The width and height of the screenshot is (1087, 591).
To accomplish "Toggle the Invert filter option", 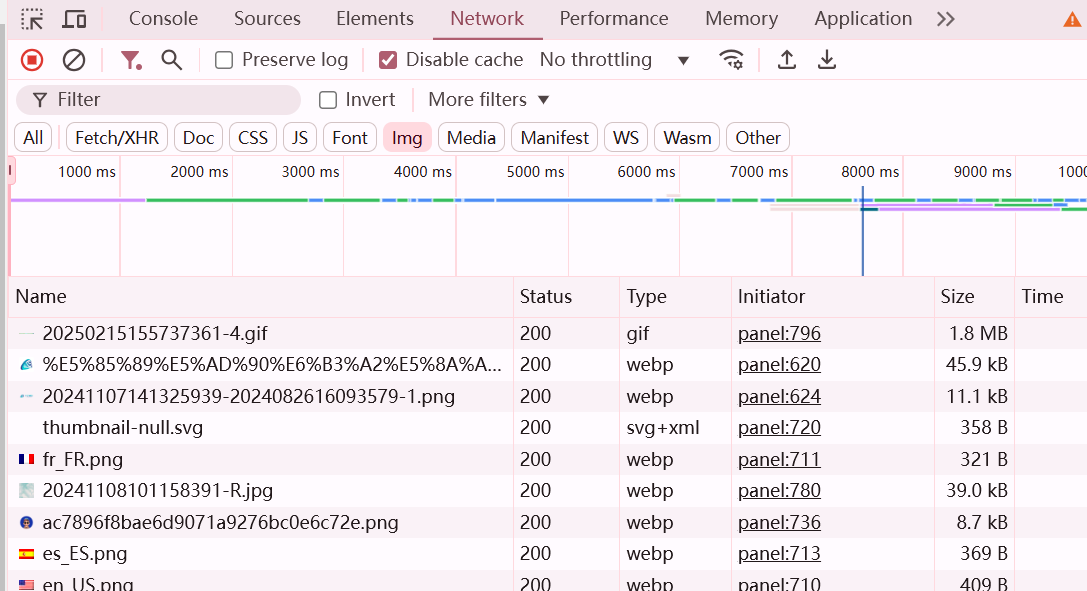I will (327, 99).
